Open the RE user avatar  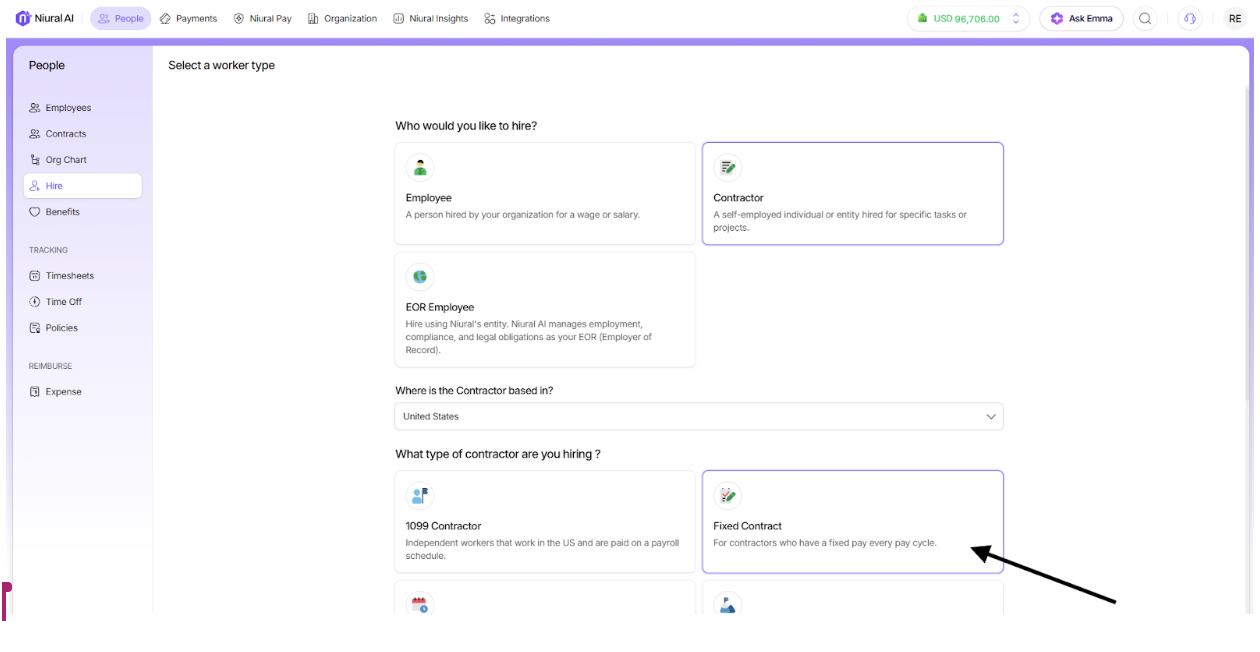pyautogui.click(x=1235, y=18)
